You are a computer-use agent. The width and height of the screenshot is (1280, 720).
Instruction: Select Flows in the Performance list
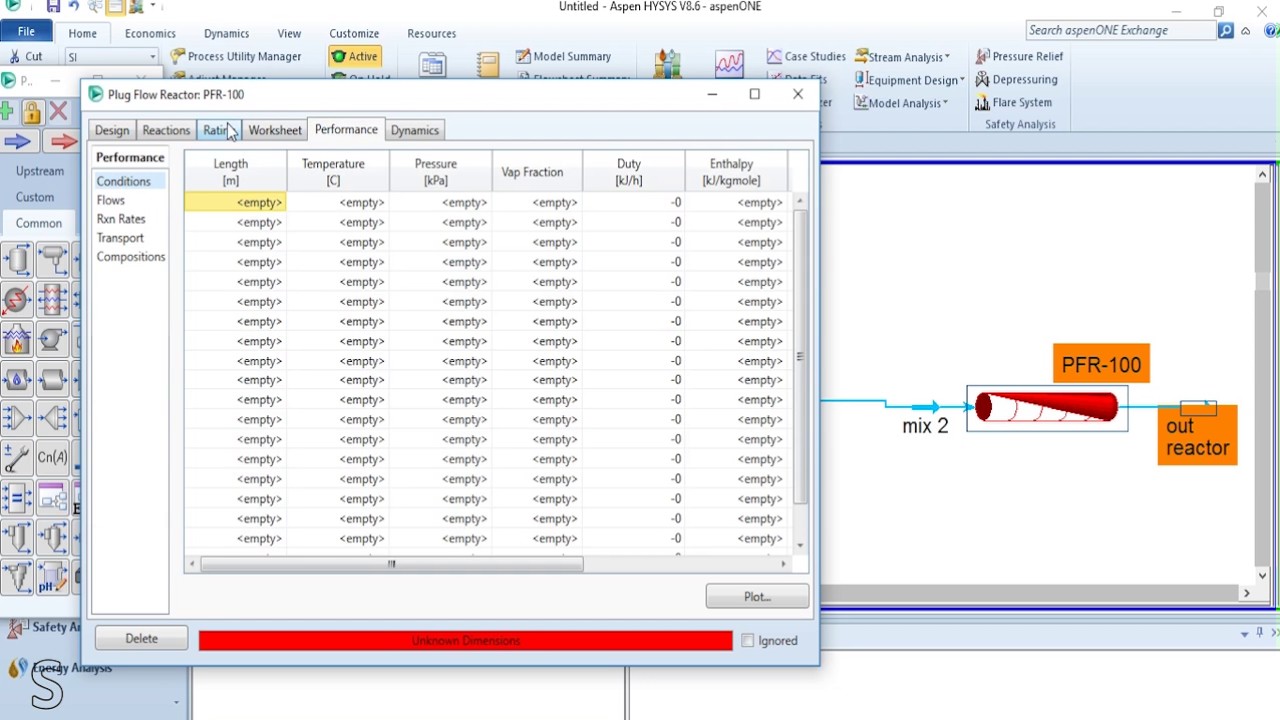click(x=111, y=201)
